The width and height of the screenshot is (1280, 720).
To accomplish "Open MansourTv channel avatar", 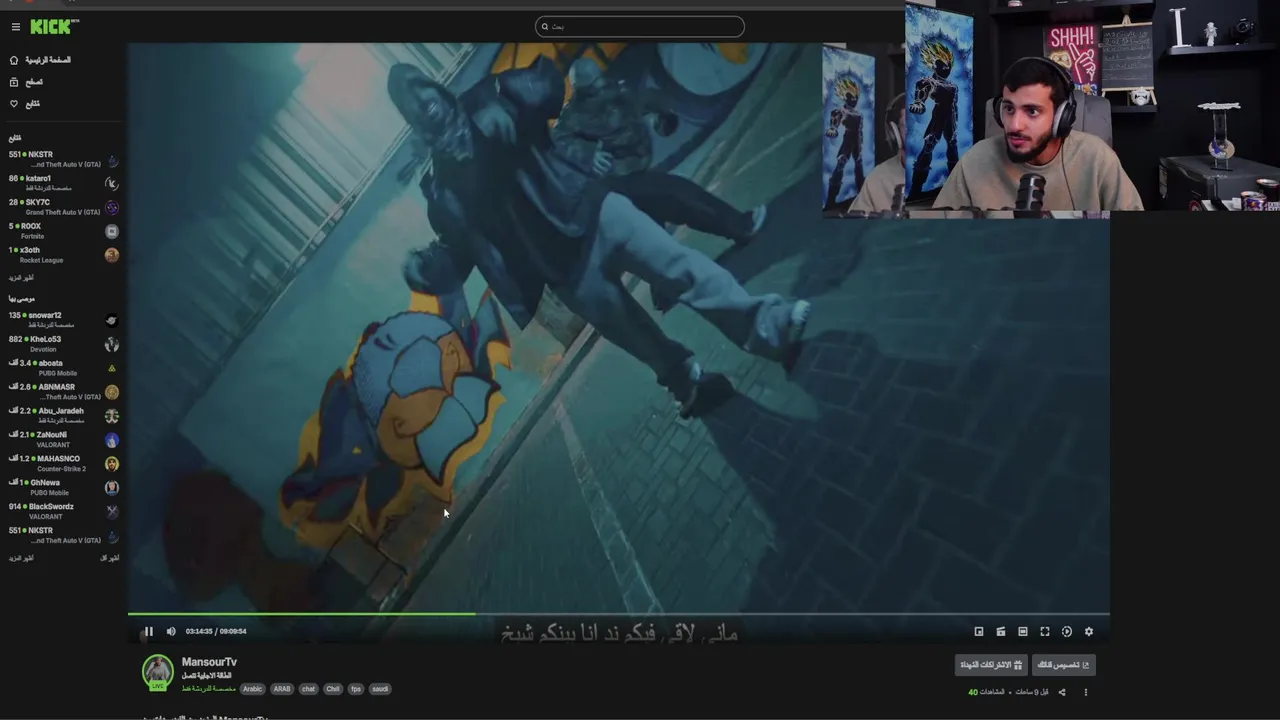I will pyautogui.click(x=157, y=672).
